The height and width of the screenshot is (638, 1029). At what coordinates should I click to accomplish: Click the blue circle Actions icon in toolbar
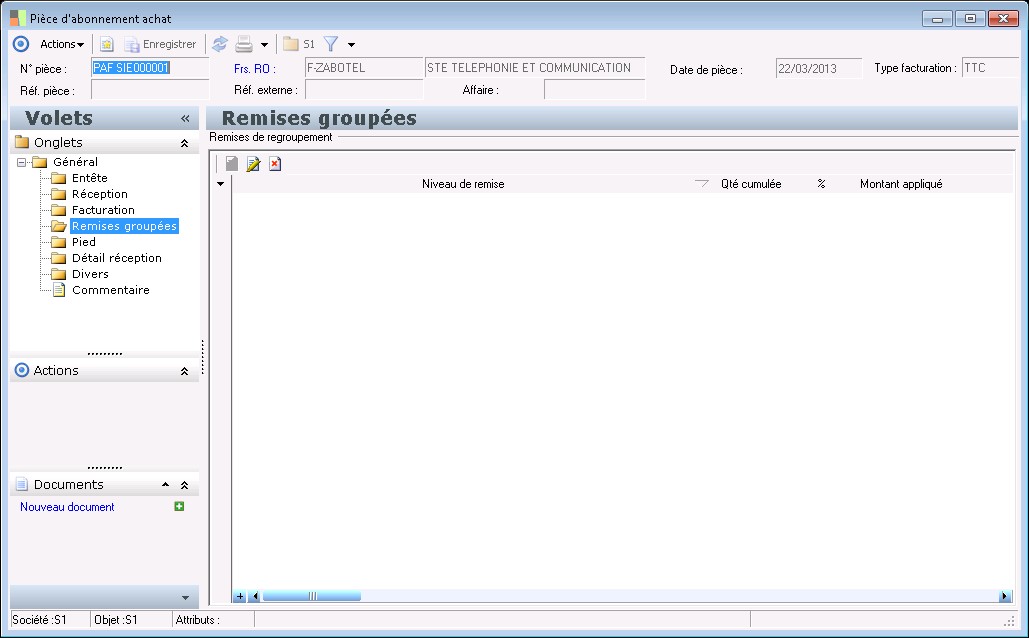[x=21, y=44]
